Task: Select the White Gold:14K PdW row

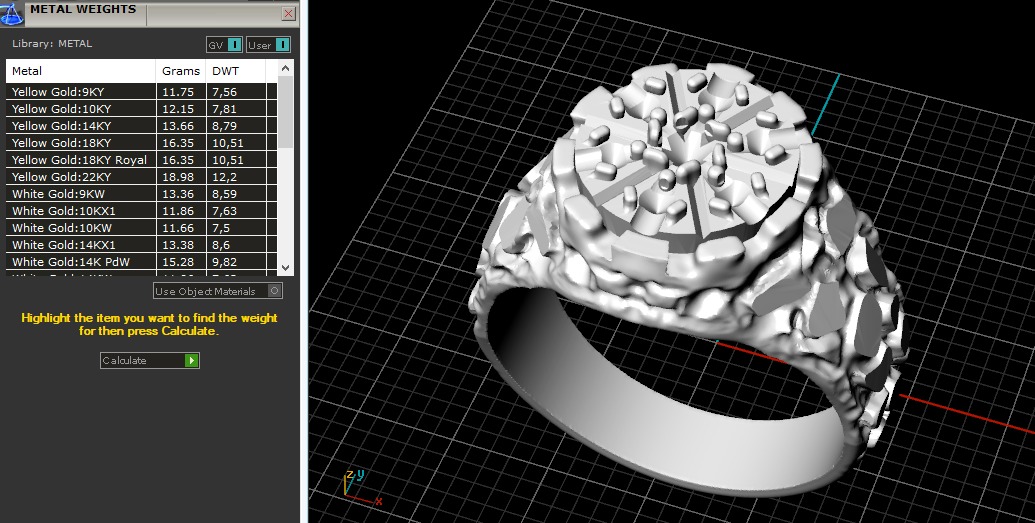Action: pyautogui.click(x=142, y=262)
